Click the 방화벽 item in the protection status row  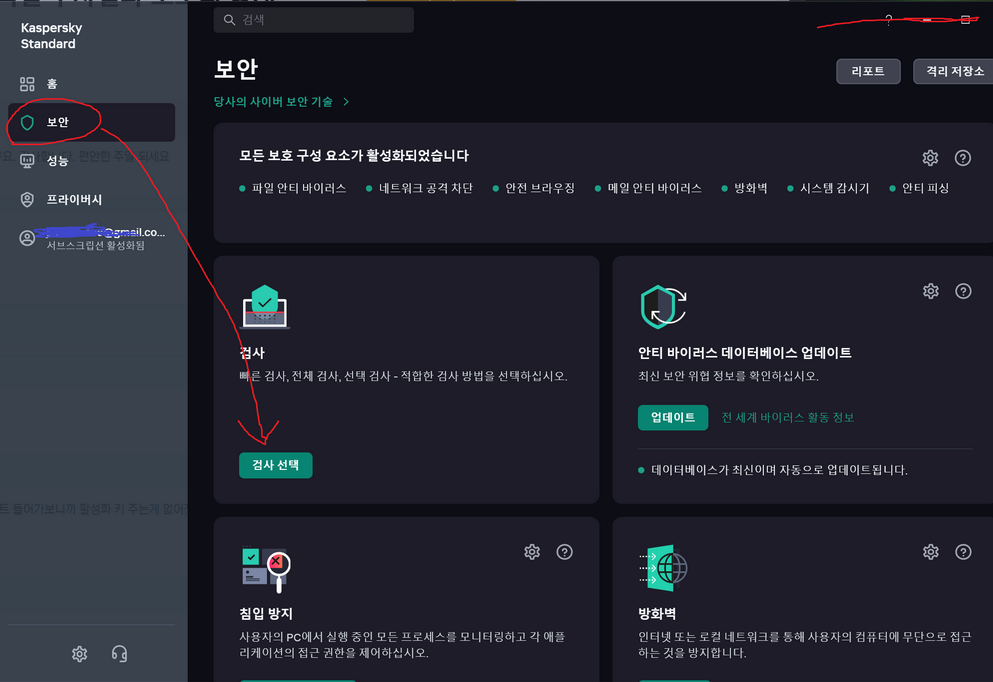(744, 188)
